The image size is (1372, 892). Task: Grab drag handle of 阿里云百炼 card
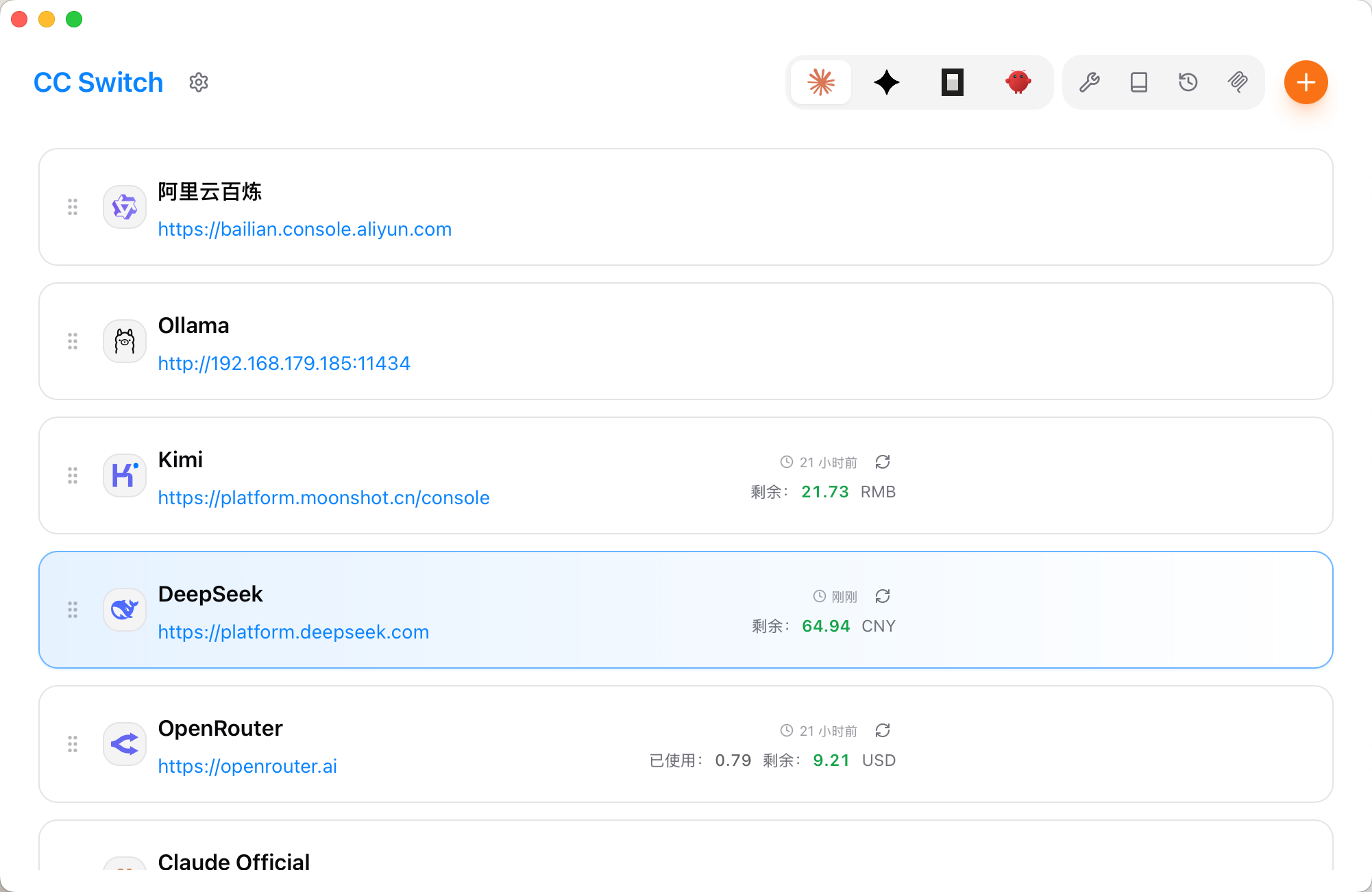(73, 207)
